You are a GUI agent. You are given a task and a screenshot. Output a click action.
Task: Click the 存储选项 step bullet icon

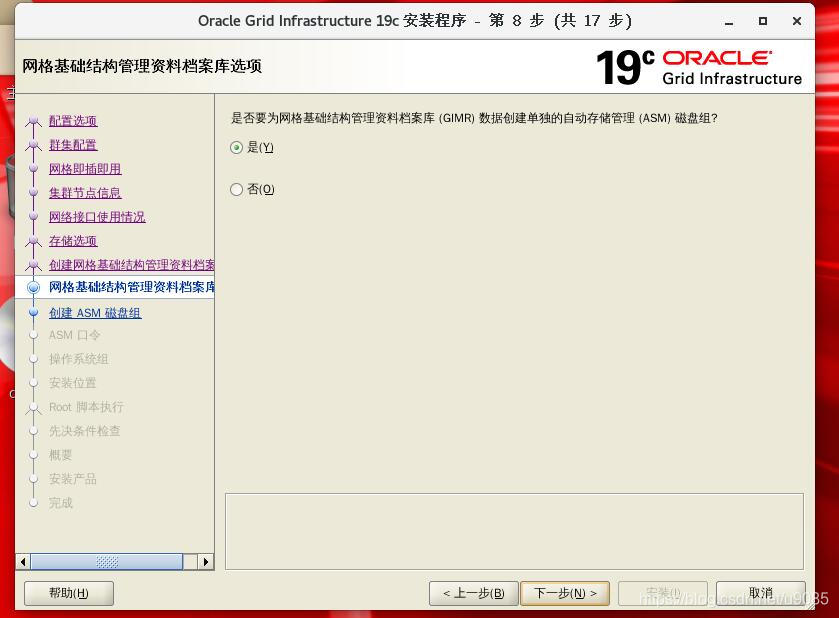pyautogui.click(x=34, y=241)
